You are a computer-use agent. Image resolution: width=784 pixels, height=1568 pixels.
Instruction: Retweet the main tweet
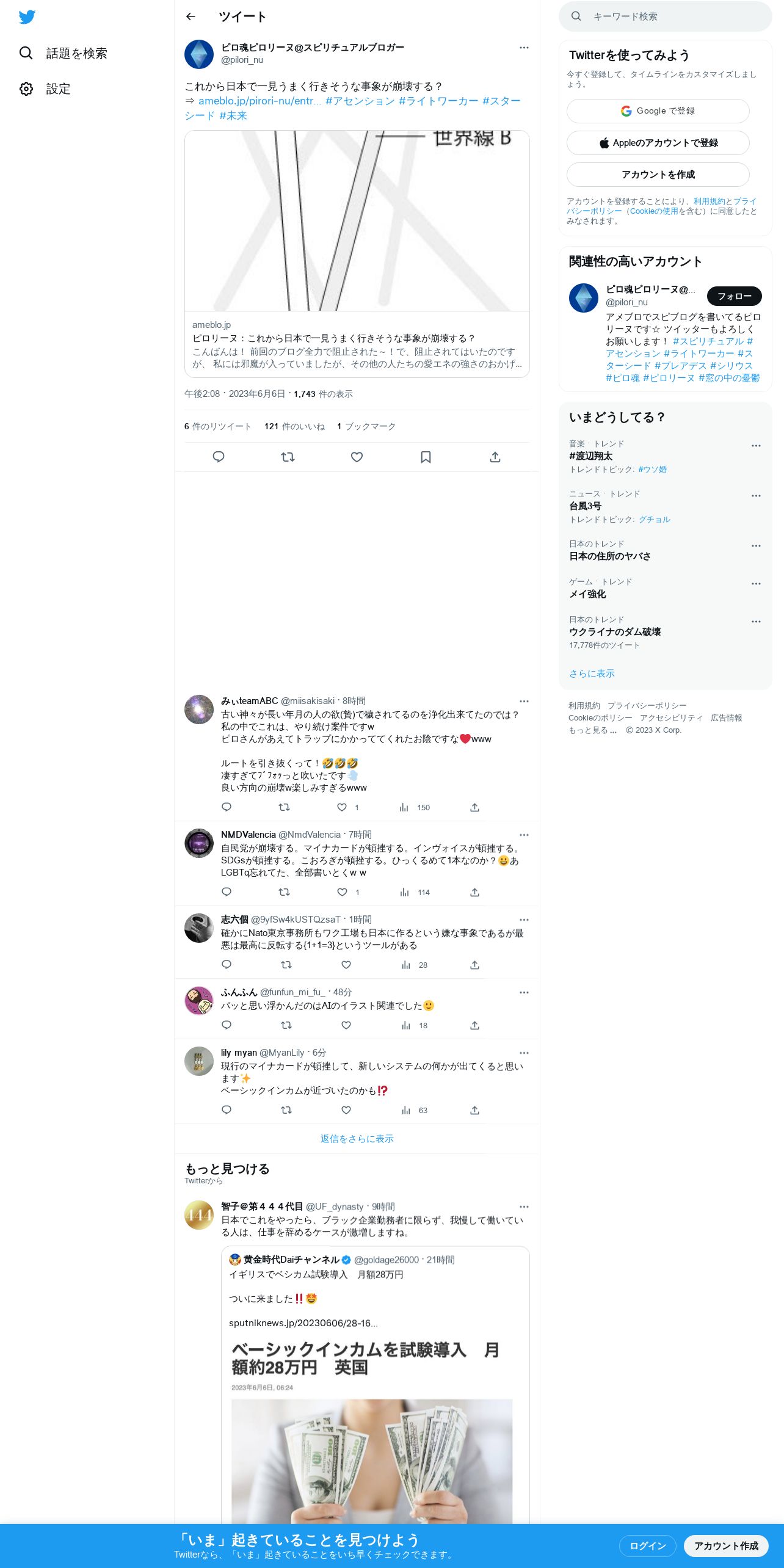tap(288, 457)
